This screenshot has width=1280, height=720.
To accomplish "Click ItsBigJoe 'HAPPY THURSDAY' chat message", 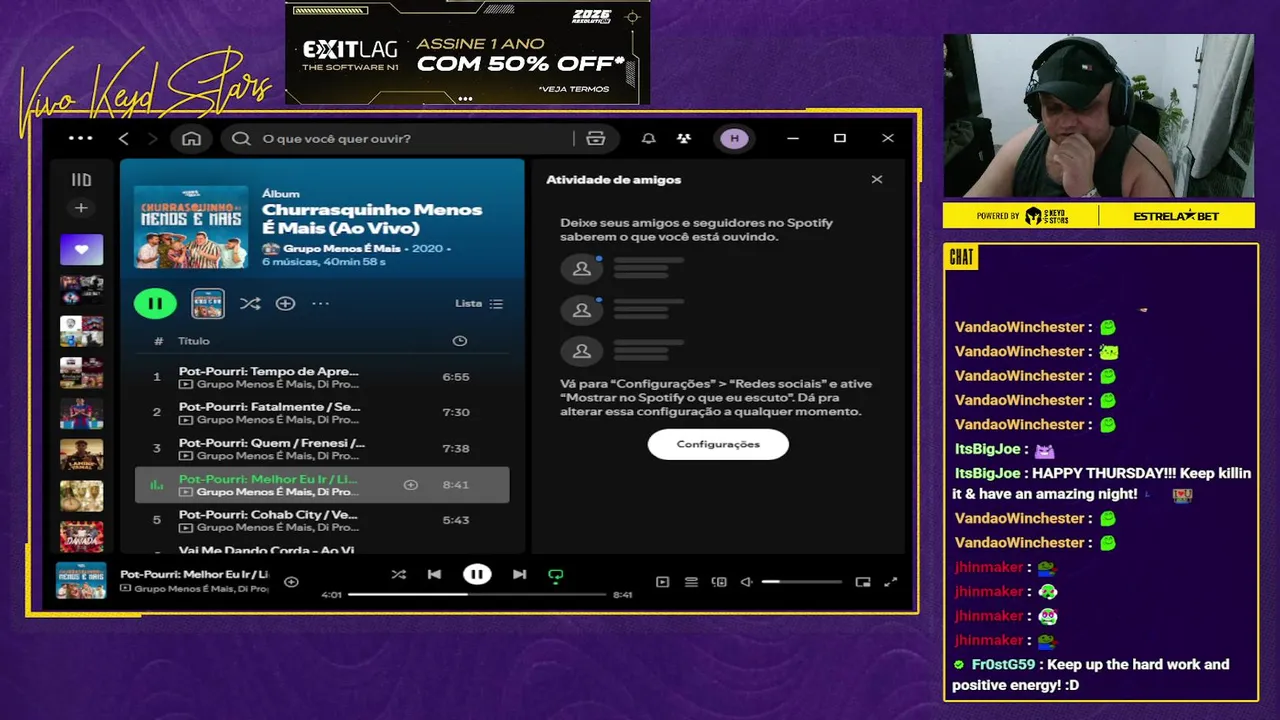I will [1101, 483].
